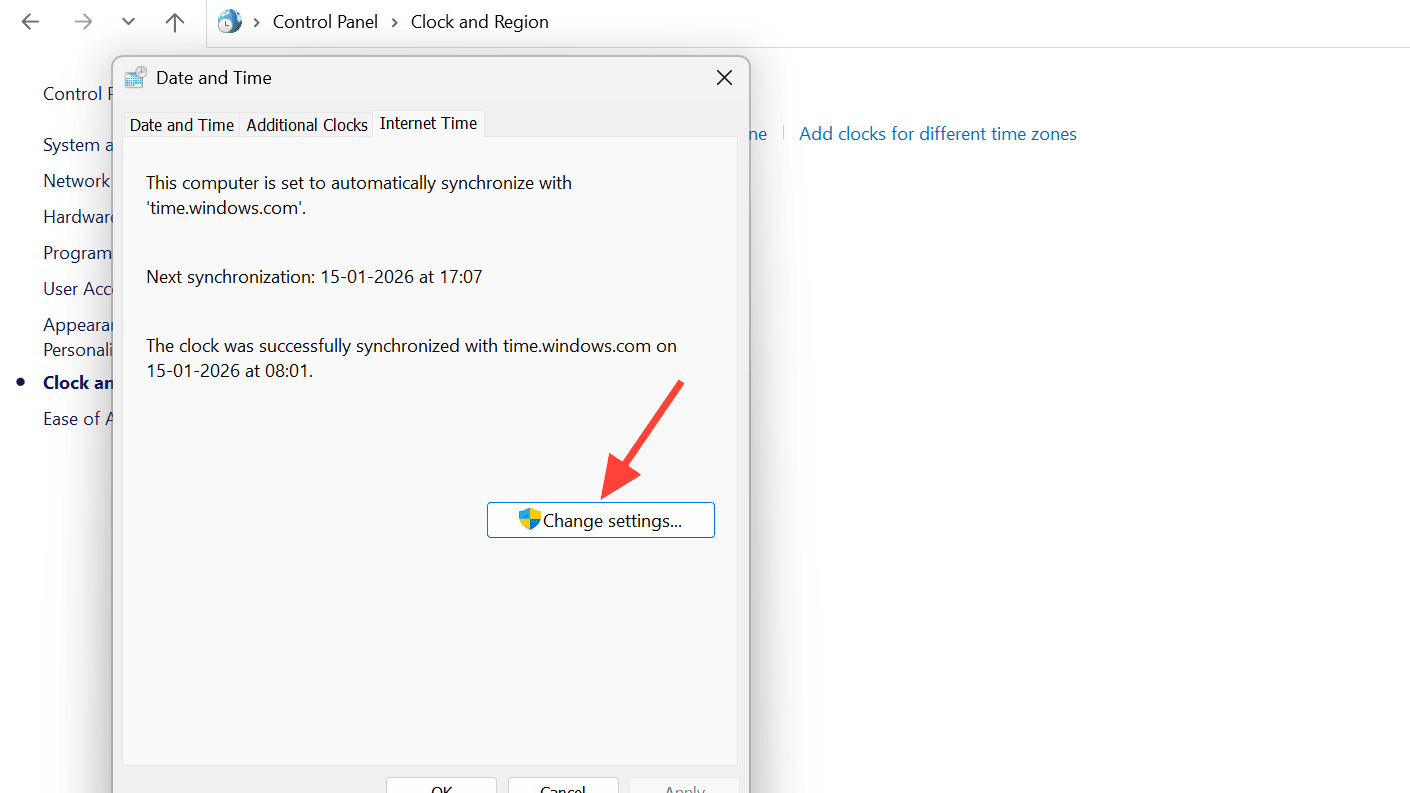
Task: Click the back navigation arrow
Action: click(x=30, y=21)
